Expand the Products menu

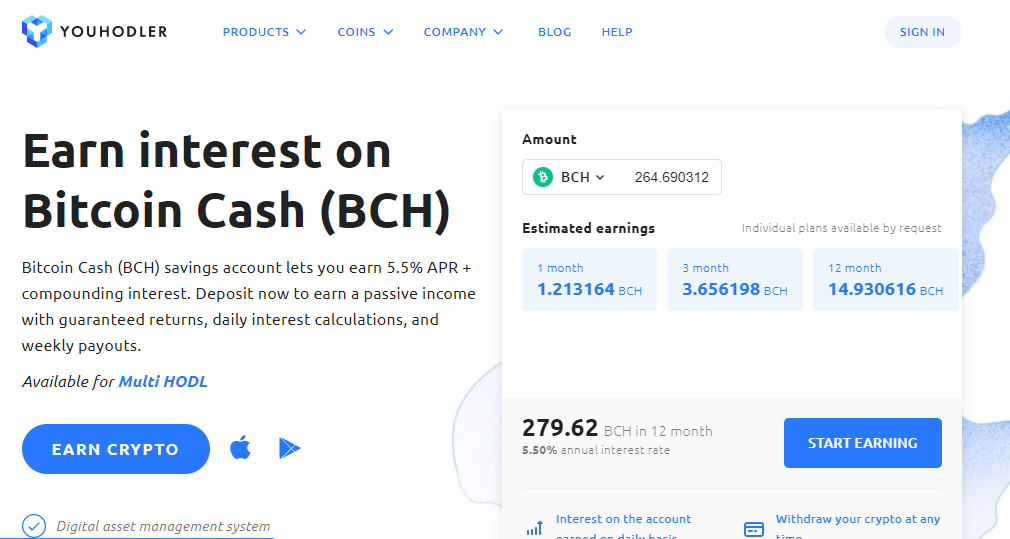point(264,32)
